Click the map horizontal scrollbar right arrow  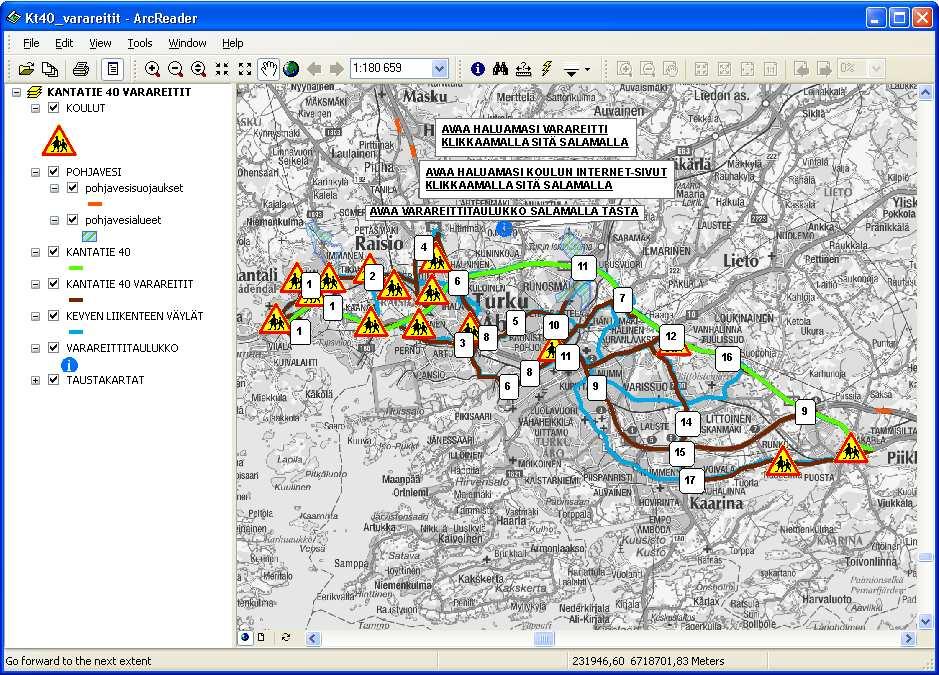(x=909, y=638)
